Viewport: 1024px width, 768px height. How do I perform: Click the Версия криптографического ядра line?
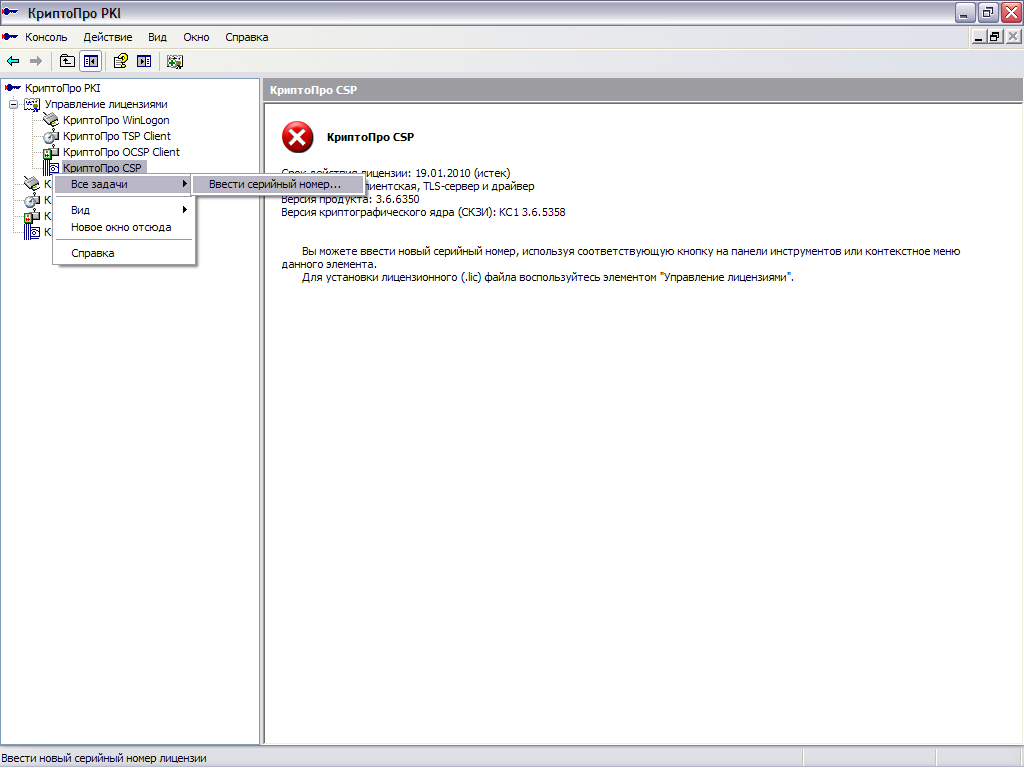pos(423,212)
